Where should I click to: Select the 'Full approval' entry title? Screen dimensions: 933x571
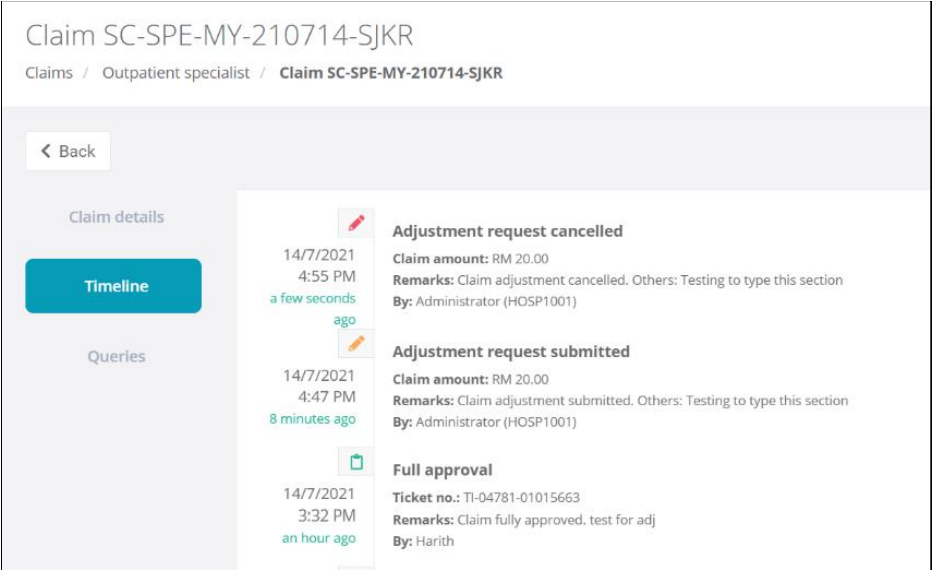click(442, 470)
